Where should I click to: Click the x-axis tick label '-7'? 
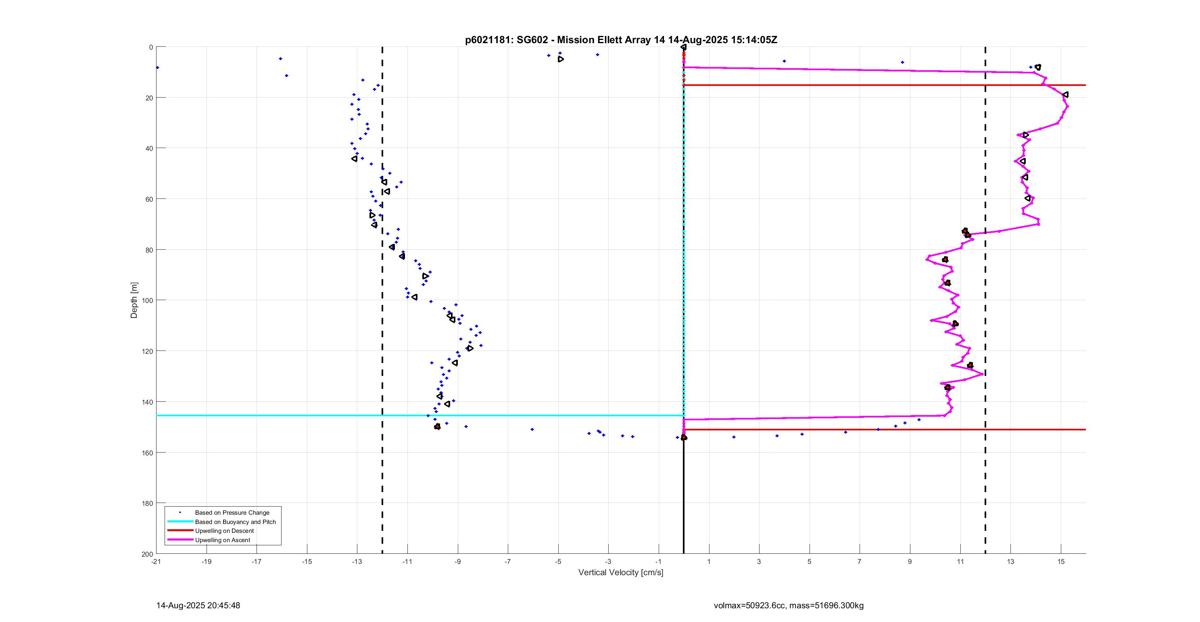coord(508,561)
